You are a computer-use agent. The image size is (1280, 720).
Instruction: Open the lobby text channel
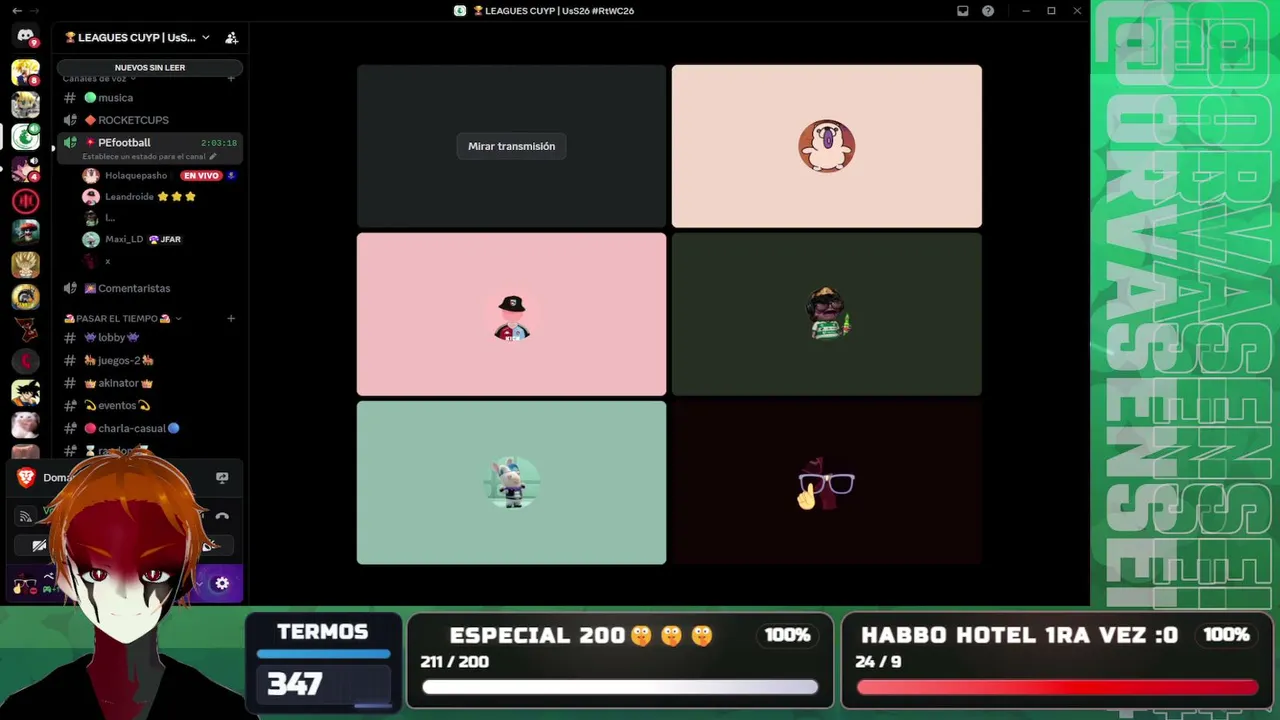150,337
